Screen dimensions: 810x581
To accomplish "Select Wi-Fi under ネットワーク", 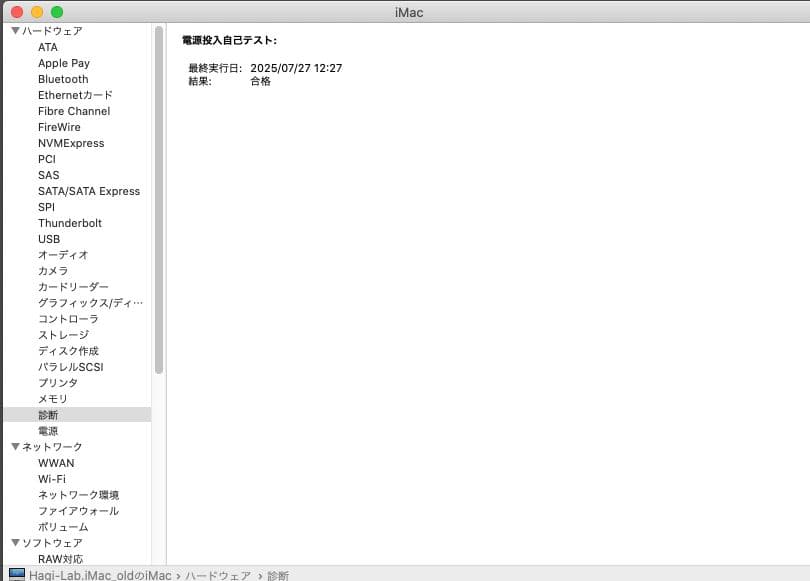I will click(x=54, y=479).
